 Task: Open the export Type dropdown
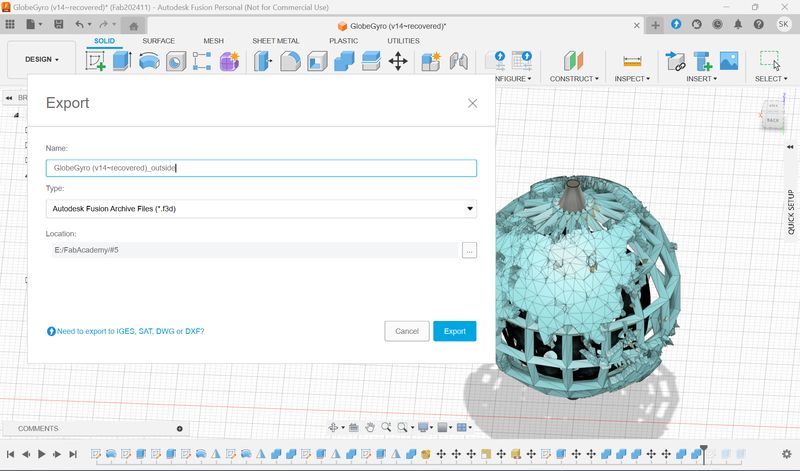[x=261, y=209]
